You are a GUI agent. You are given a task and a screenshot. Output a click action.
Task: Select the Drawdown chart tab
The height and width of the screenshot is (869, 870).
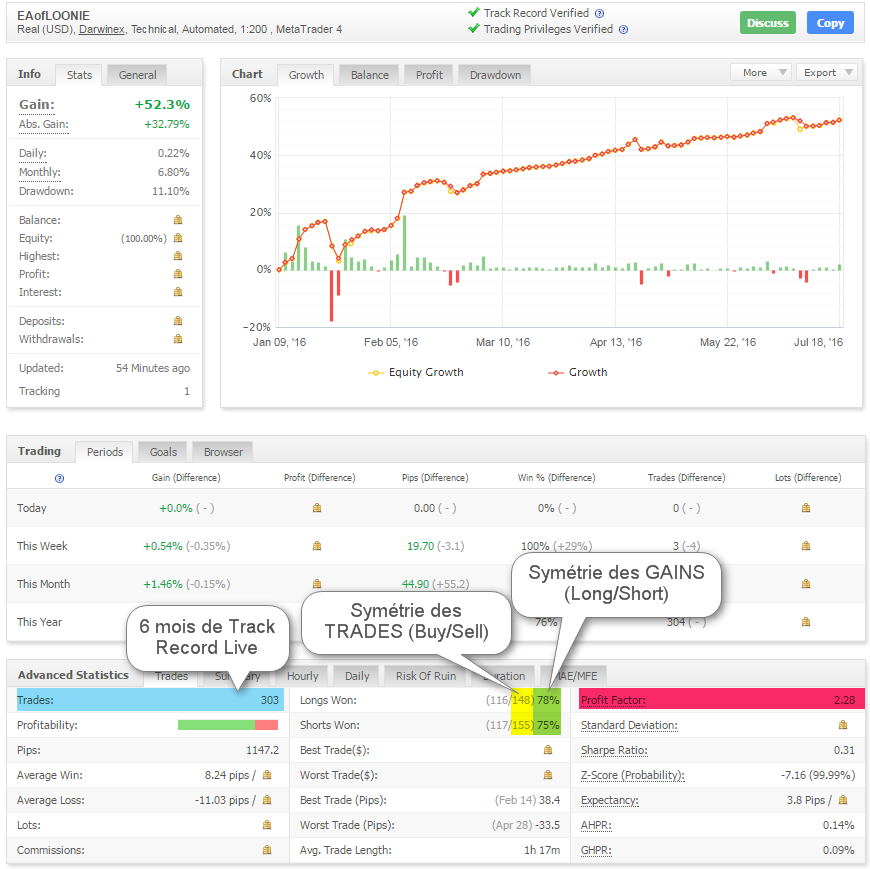[x=495, y=75]
